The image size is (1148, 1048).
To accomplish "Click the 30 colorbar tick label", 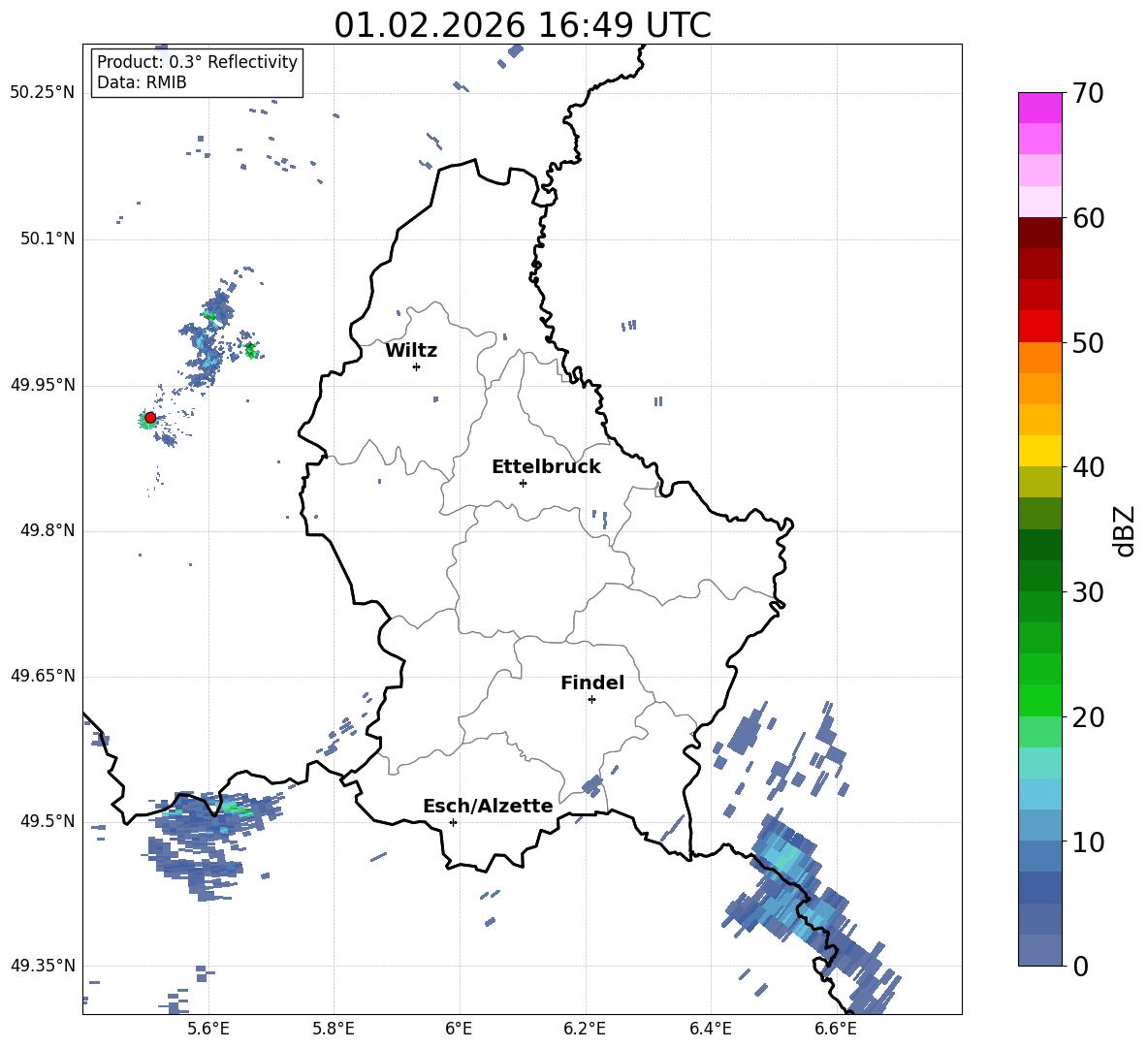I will click(1088, 591).
